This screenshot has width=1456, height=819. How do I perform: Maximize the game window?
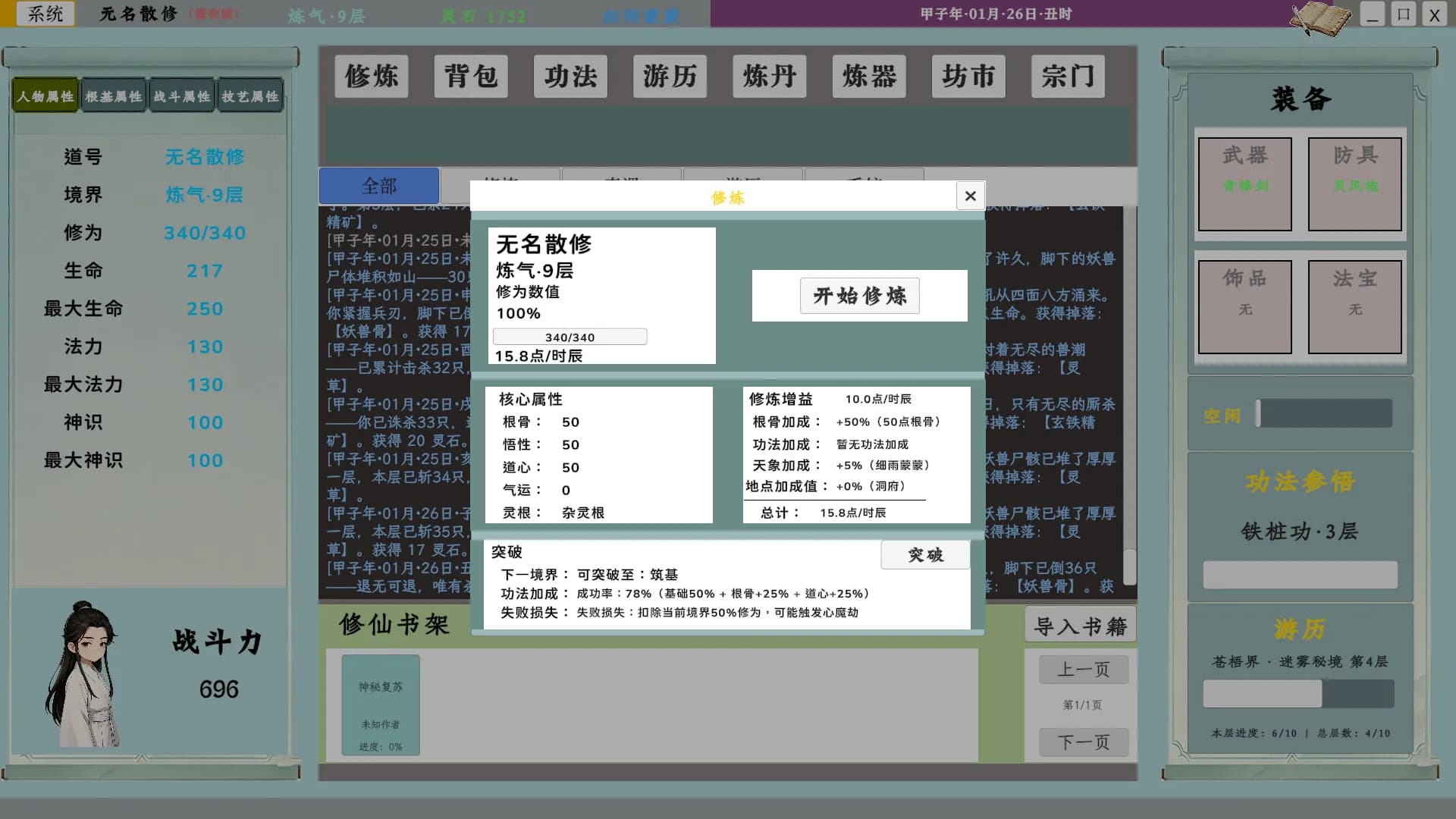1403,14
